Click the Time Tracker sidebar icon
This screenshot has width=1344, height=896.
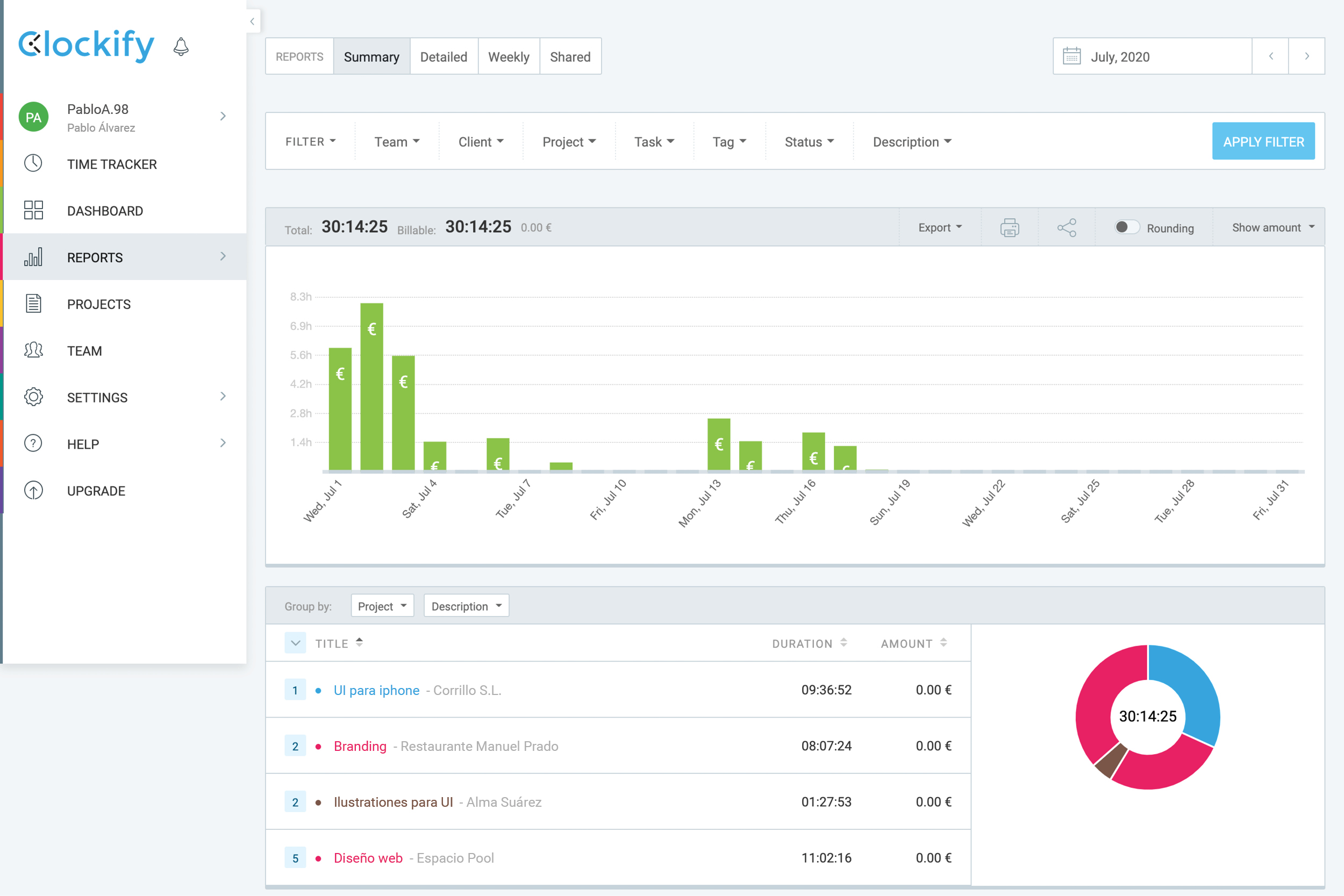[x=33, y=163]
